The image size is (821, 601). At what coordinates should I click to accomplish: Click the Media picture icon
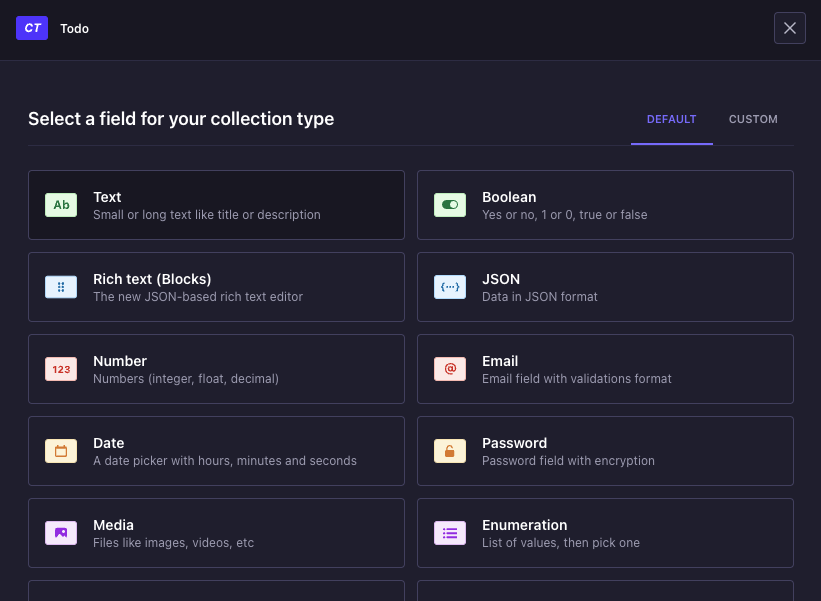61,533
